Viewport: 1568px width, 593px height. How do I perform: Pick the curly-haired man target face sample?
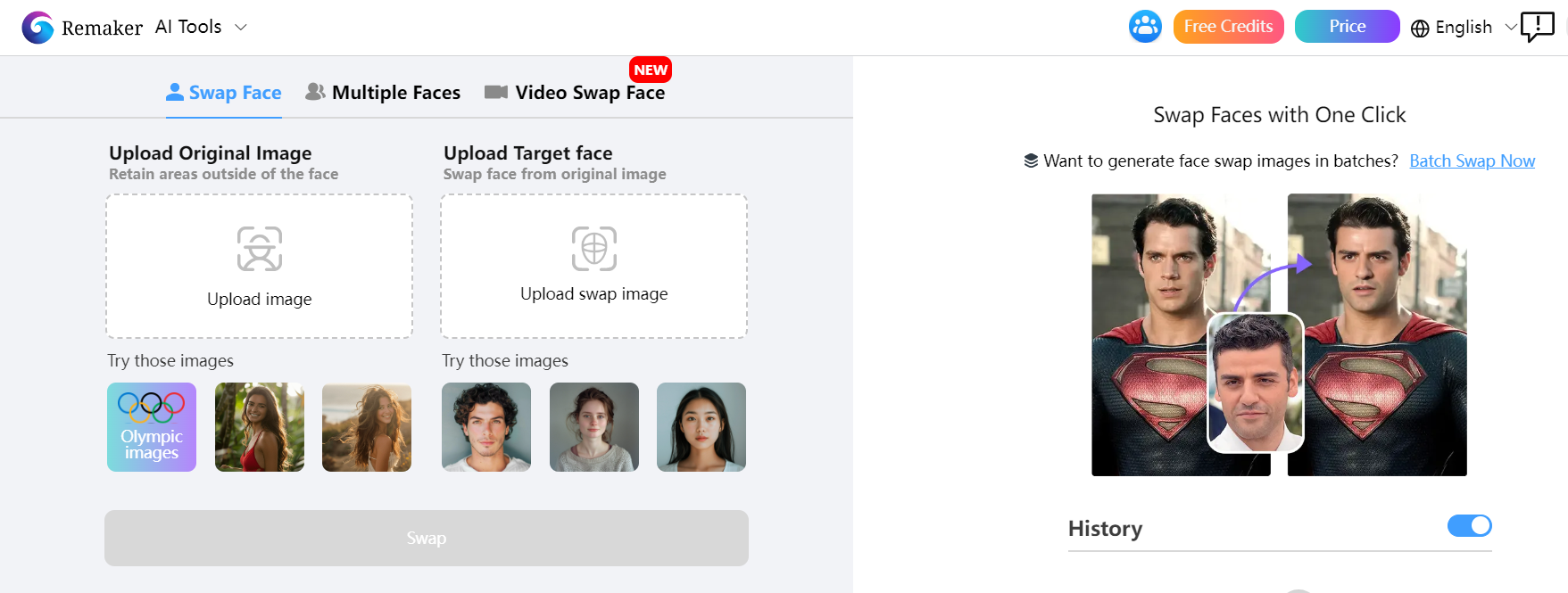(486, 427)
